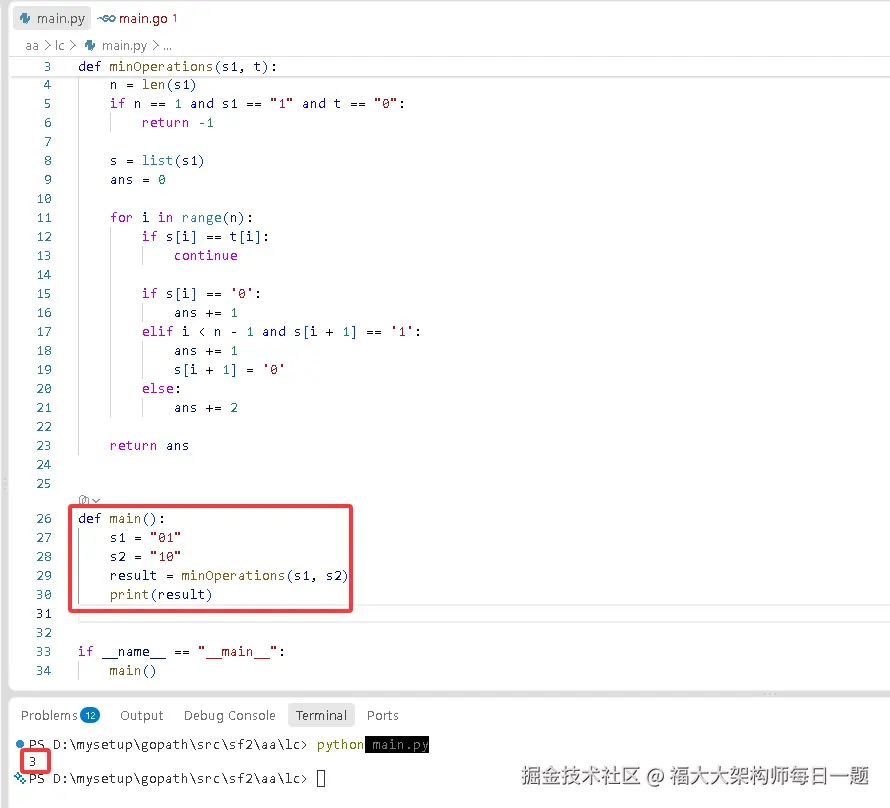
Task: Click 's1 = "01"' on line 27
Action: [x=145, y=537]
